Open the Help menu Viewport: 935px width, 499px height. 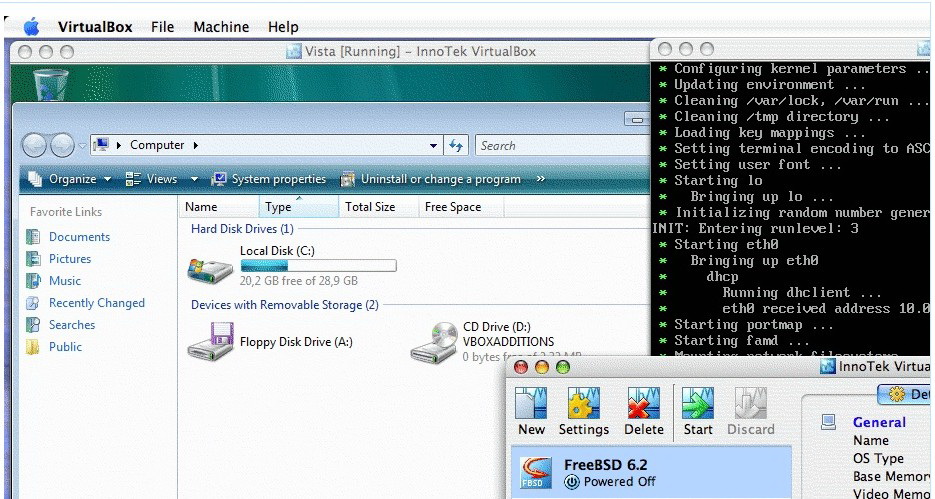[x=283, y=27]
